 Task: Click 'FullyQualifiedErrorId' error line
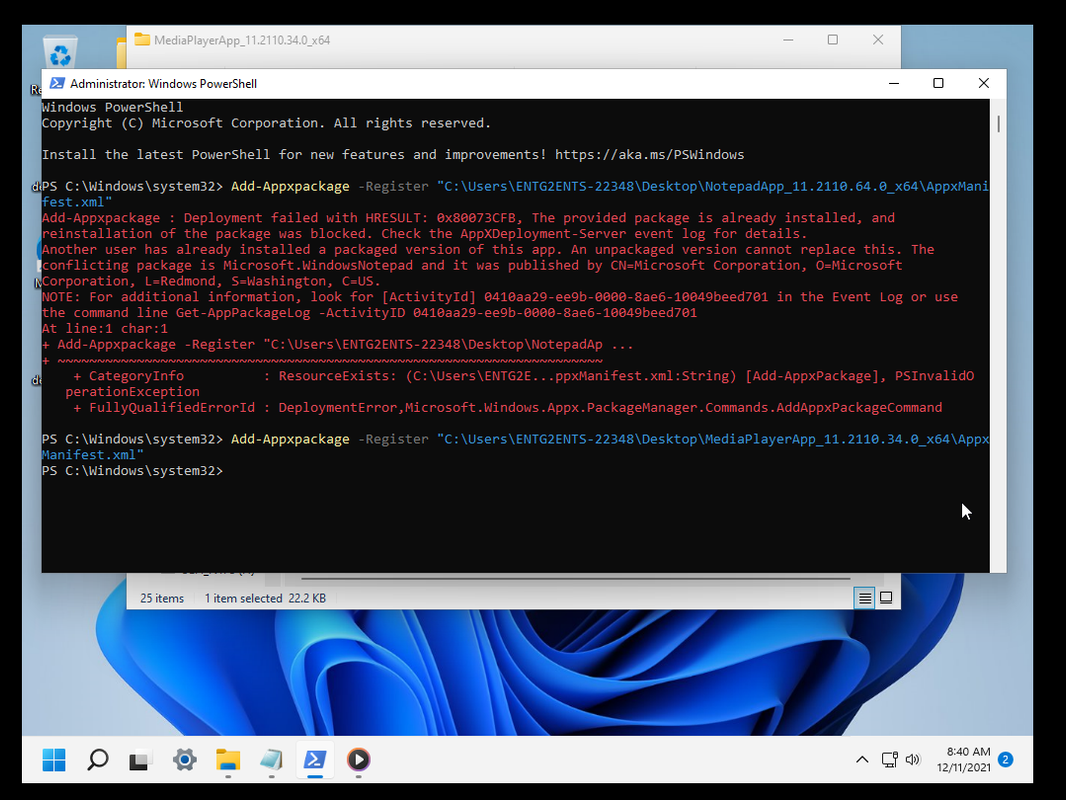[507, 408]
